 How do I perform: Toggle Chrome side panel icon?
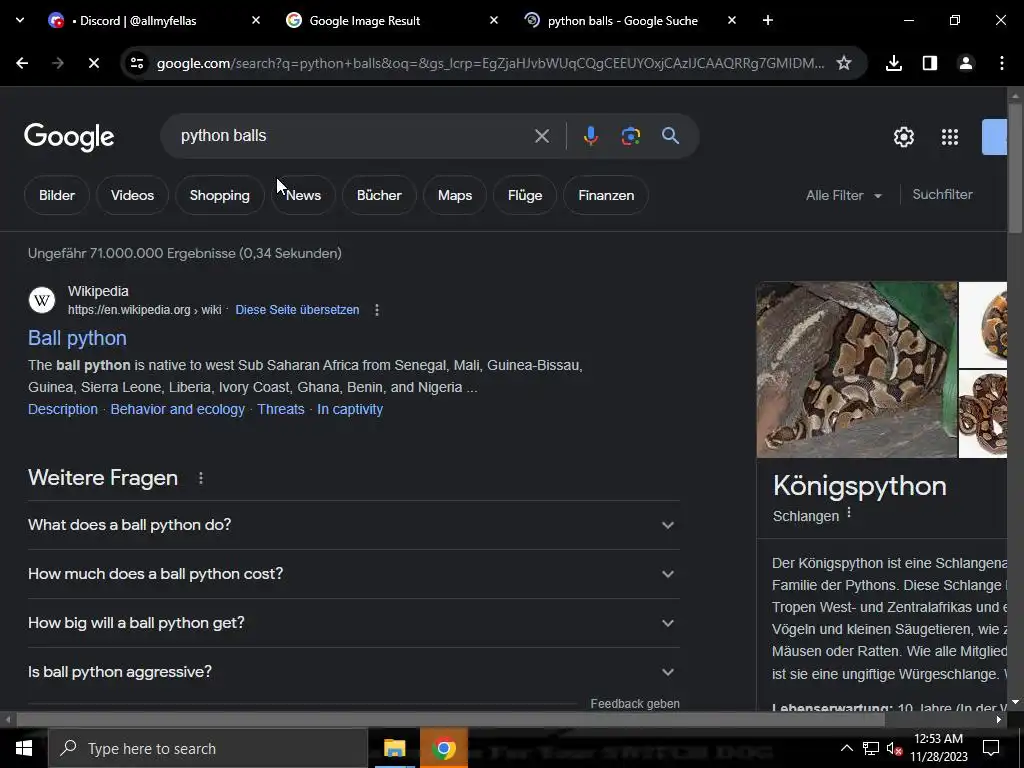click(930, 63)
